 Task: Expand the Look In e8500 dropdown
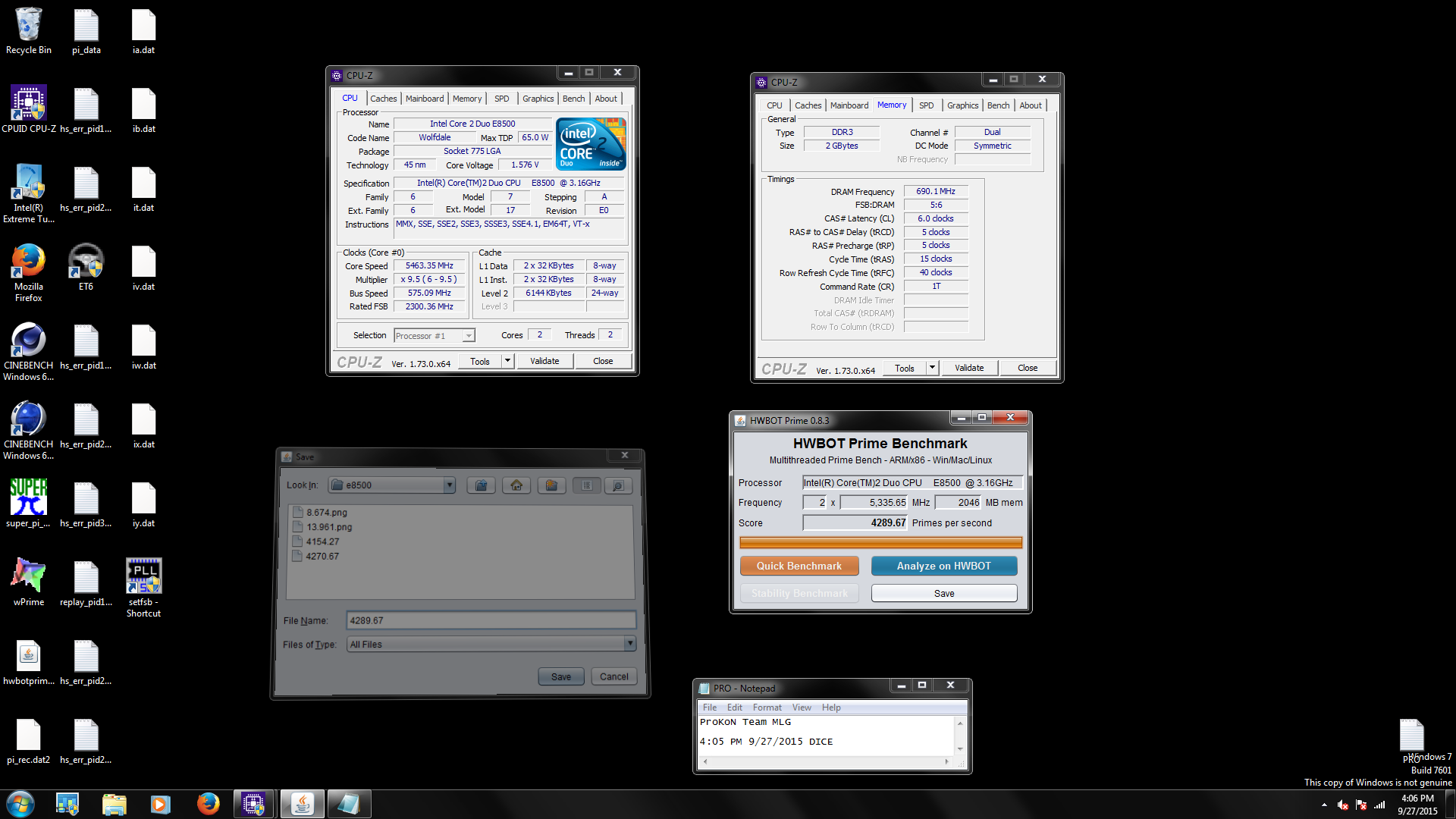(449, 485)
